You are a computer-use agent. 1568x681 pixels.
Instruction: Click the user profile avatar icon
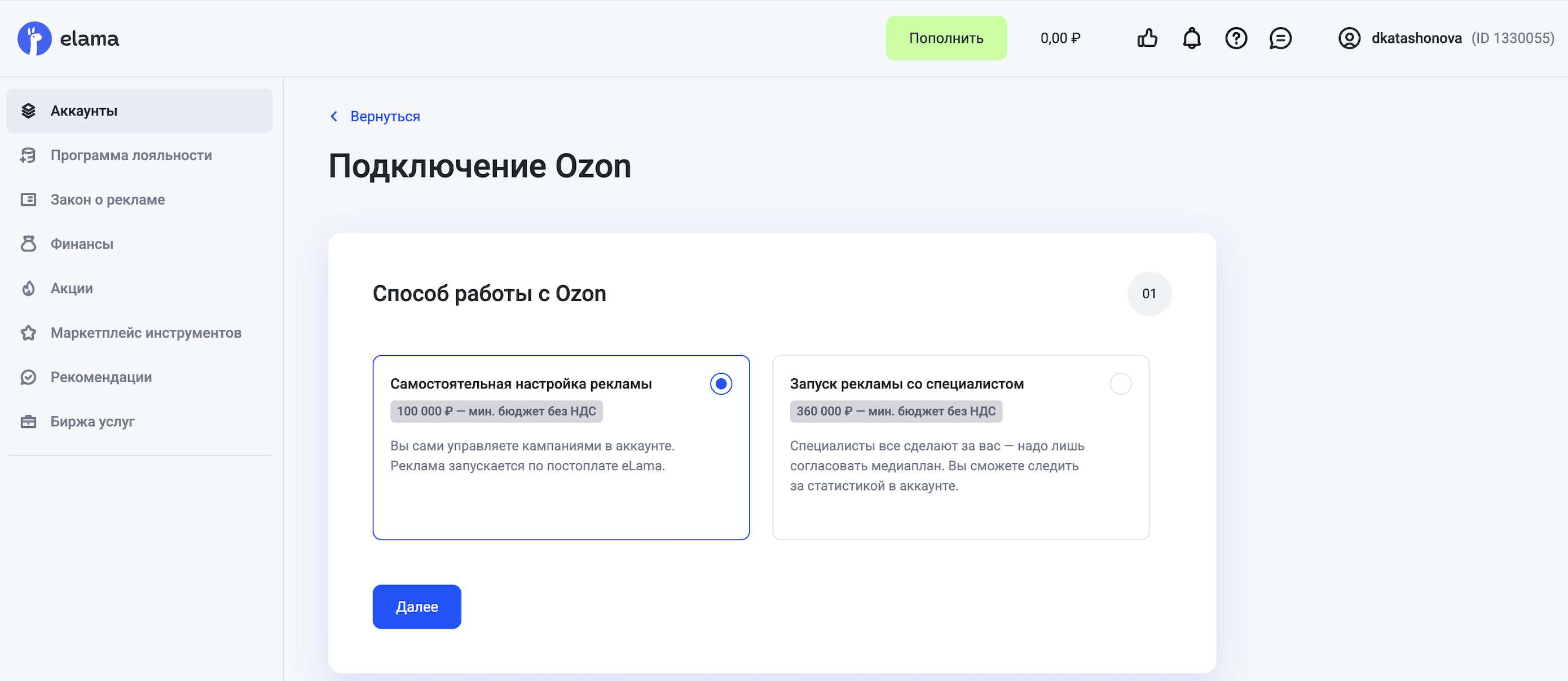point(1349,38)
